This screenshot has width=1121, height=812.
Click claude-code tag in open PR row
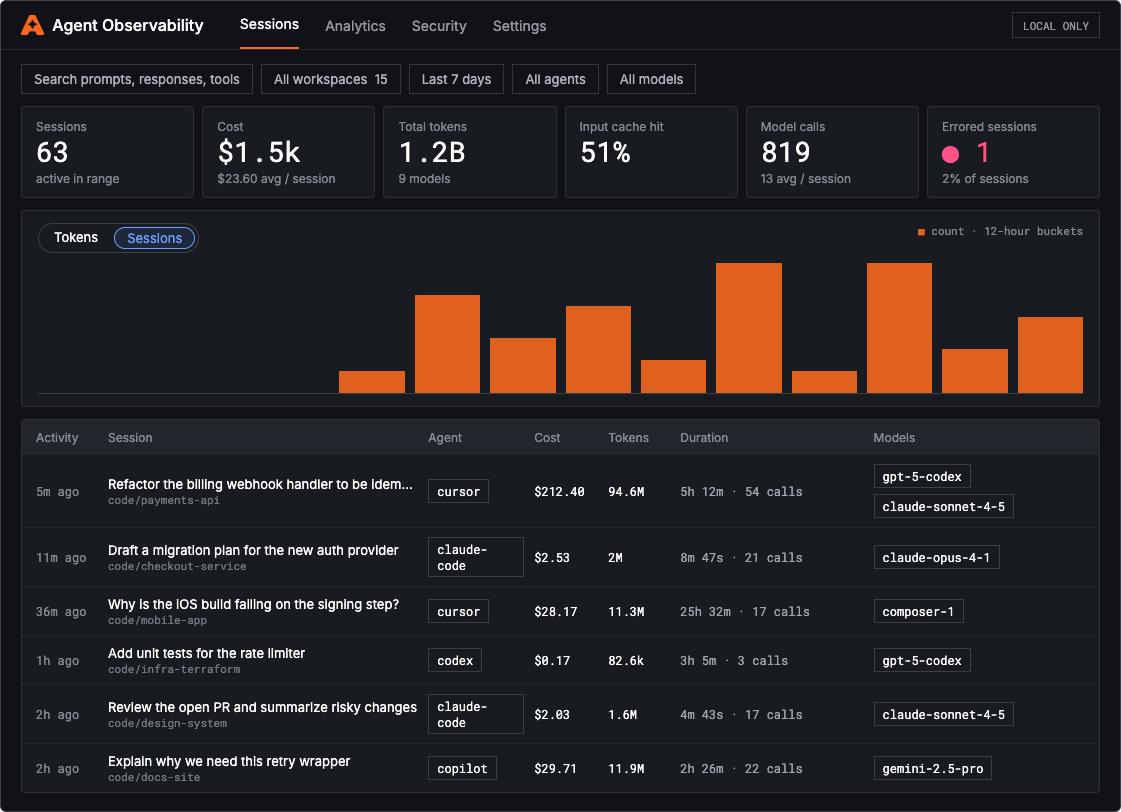tap(475, 714)
